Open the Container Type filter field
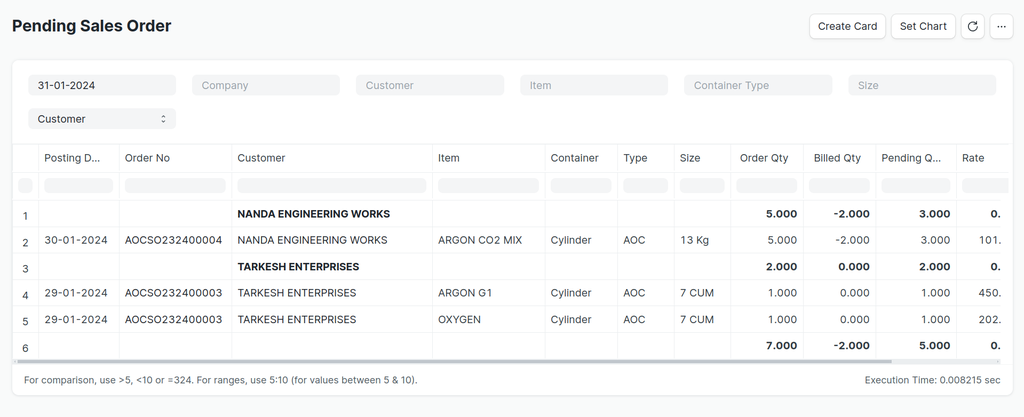1024x417 pixels. 758,86
